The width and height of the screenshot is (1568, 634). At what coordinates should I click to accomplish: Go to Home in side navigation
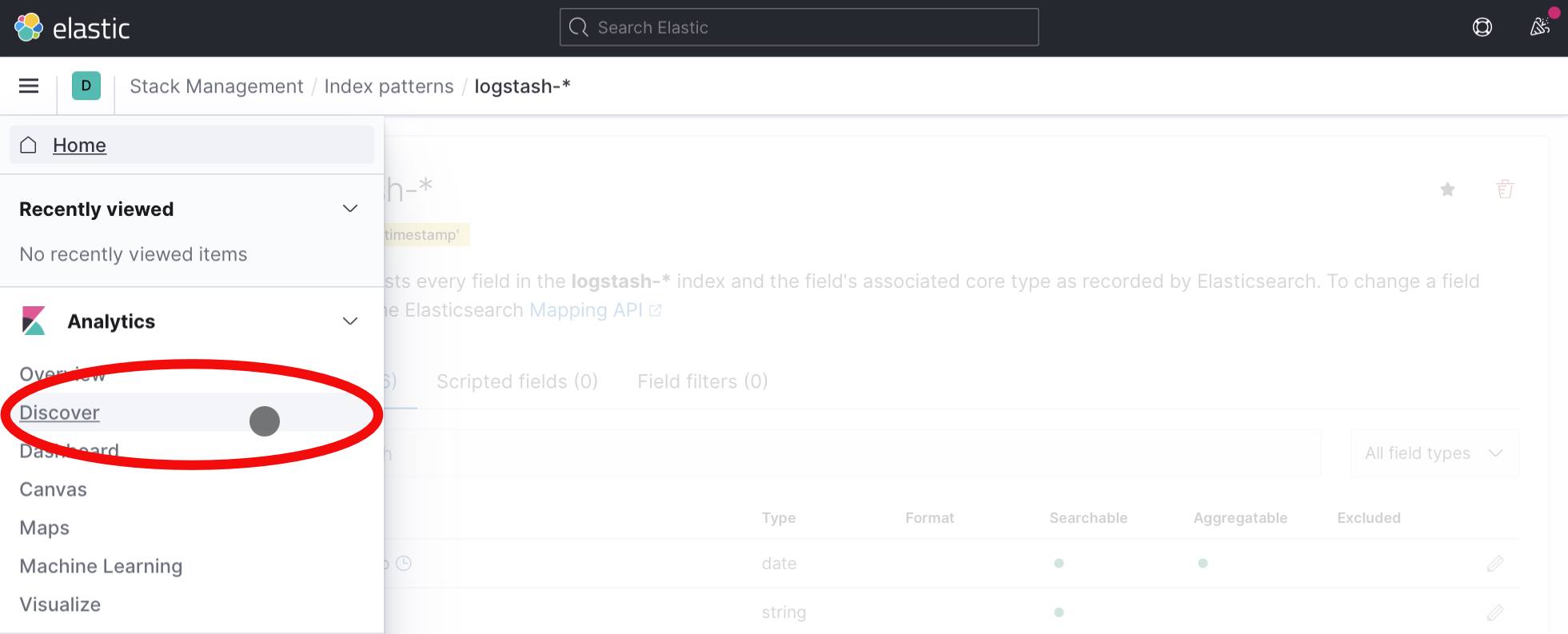(79, 146)
